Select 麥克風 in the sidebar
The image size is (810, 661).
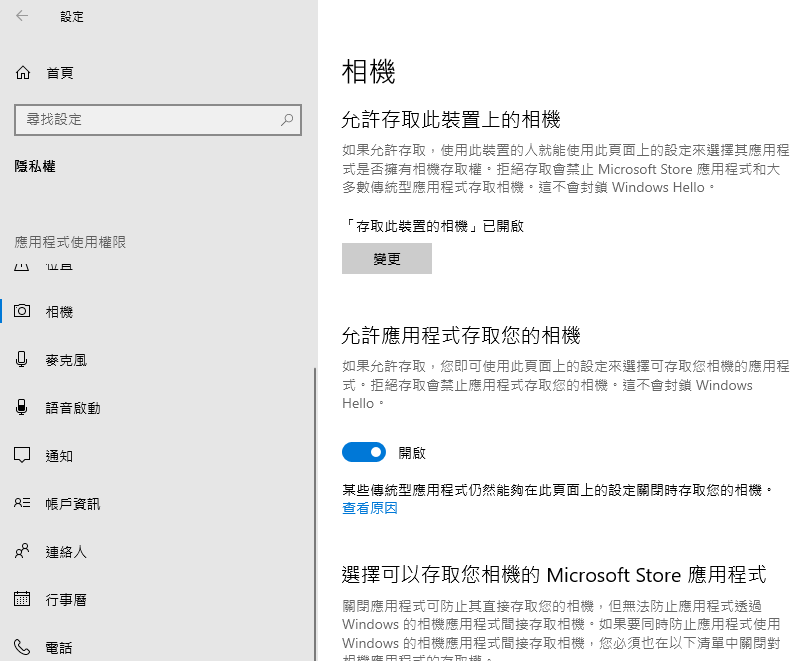(66, 360)
